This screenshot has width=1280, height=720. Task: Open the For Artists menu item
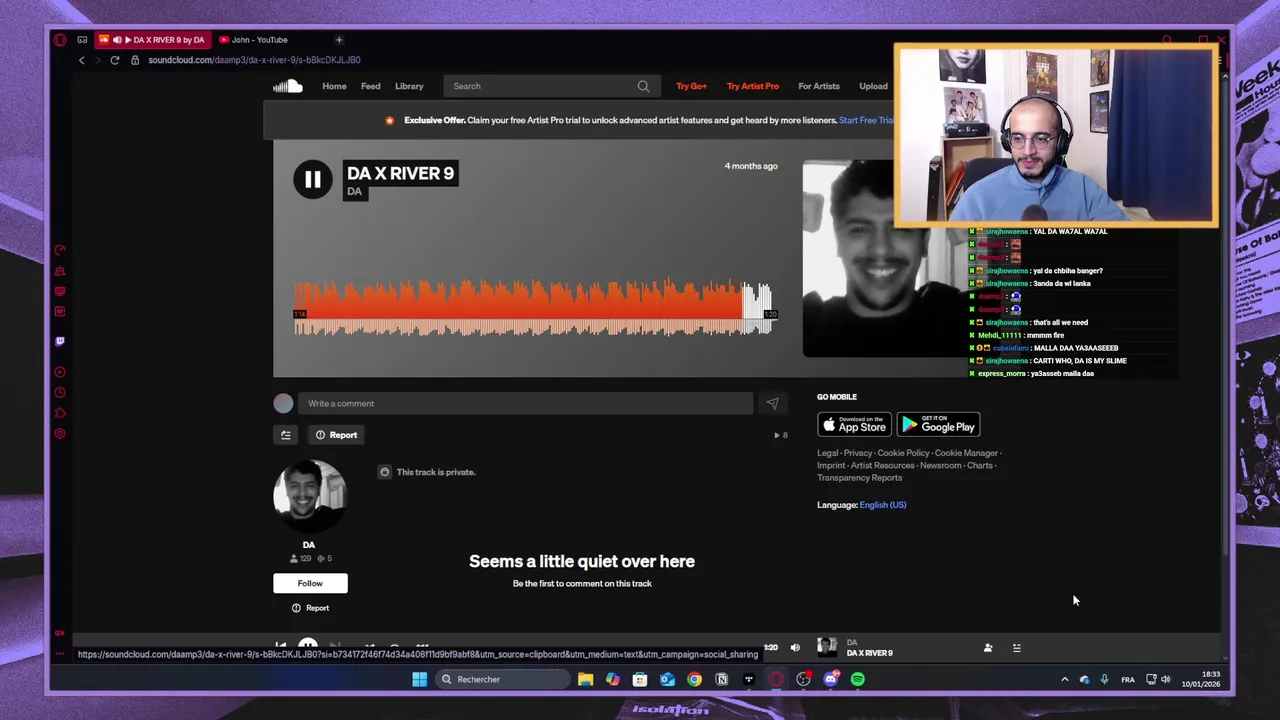(819, 86)
